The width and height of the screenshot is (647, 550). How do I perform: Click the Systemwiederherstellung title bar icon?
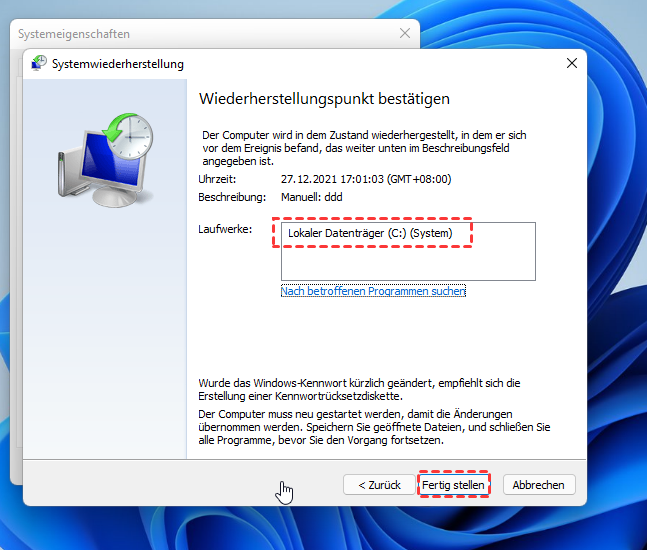39,63
